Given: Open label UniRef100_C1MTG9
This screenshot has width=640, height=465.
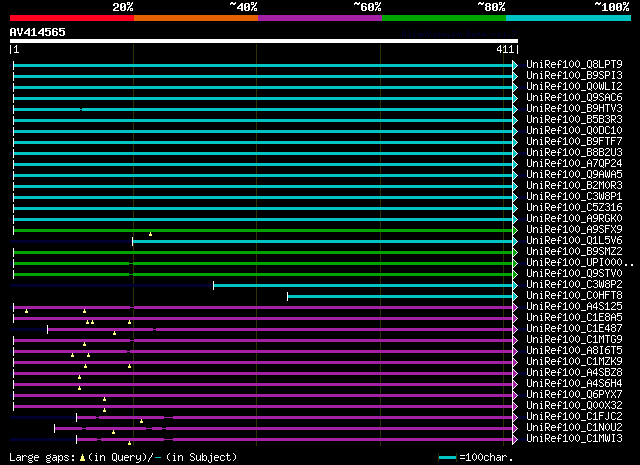Looking at the screenshot, I should click(x=574, y=340).
